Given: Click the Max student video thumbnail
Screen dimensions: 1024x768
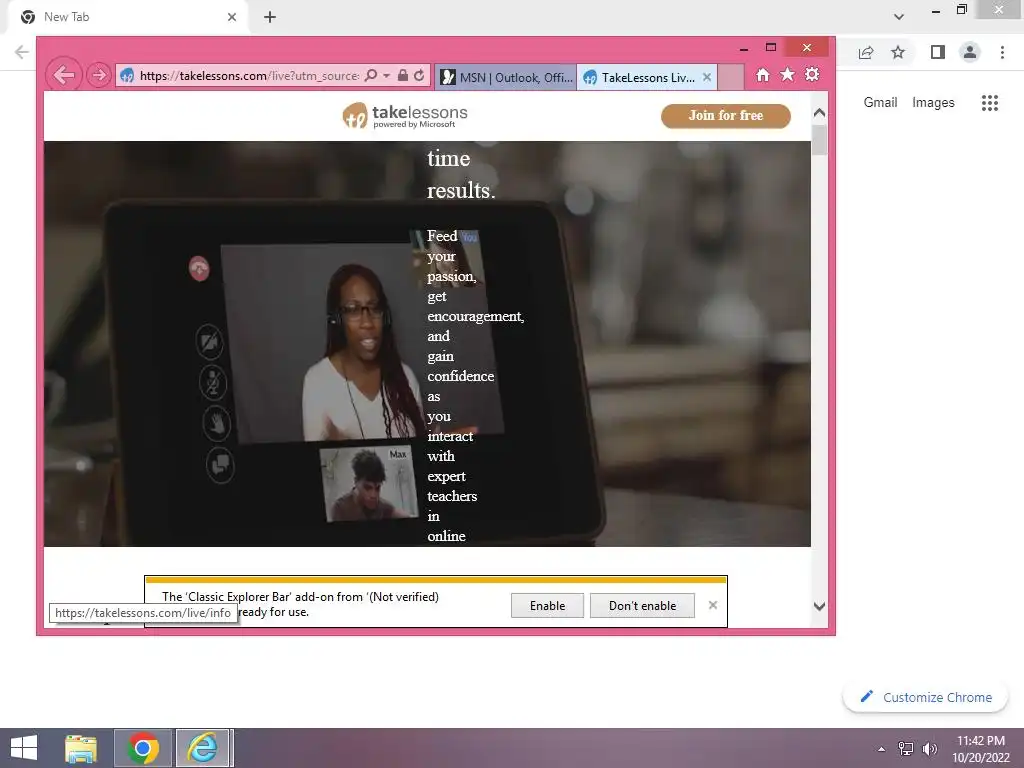Looking at the screenshot, I should click(x=370, y=483).
